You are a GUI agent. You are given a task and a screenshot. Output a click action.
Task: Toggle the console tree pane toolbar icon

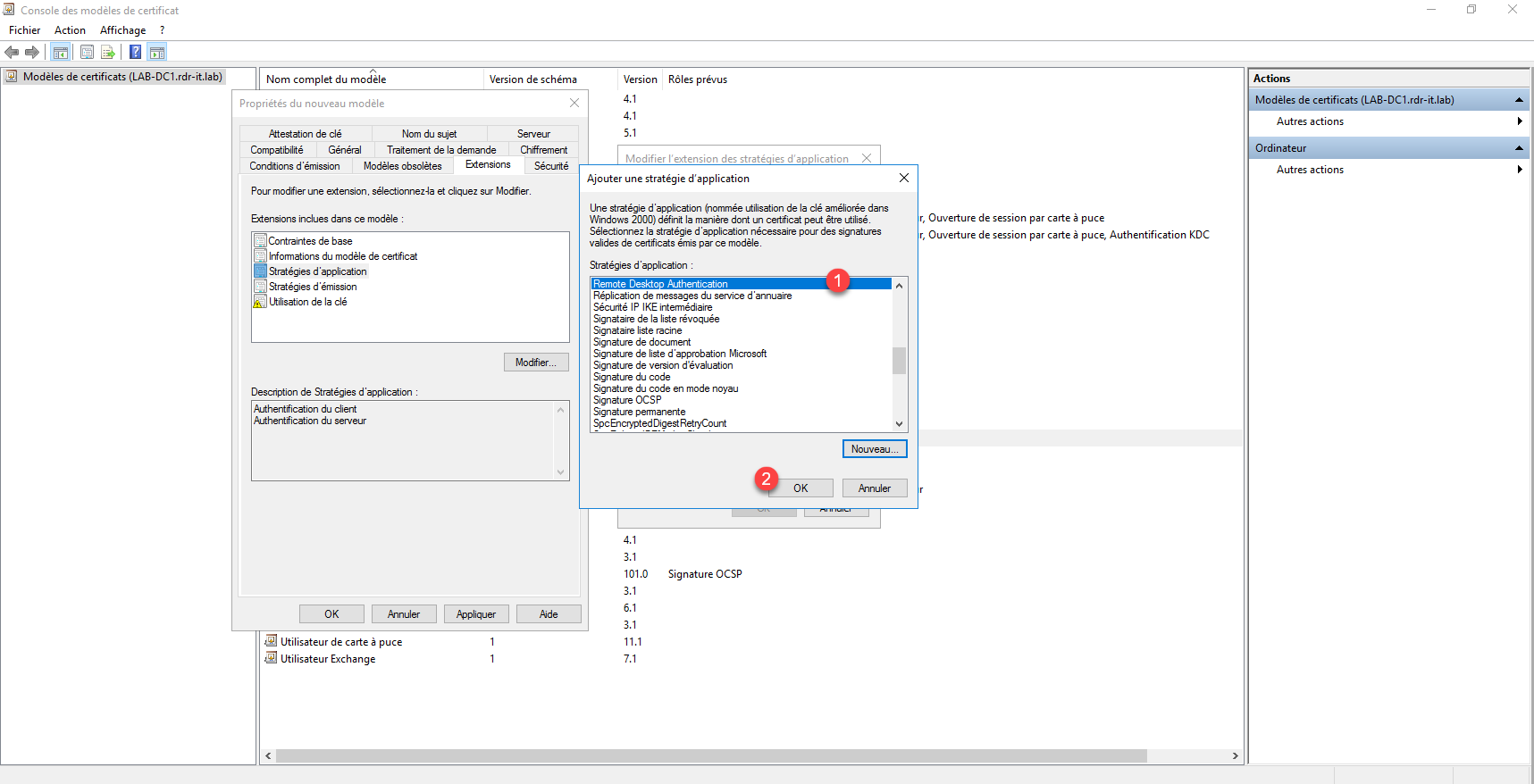click(61, 52)
